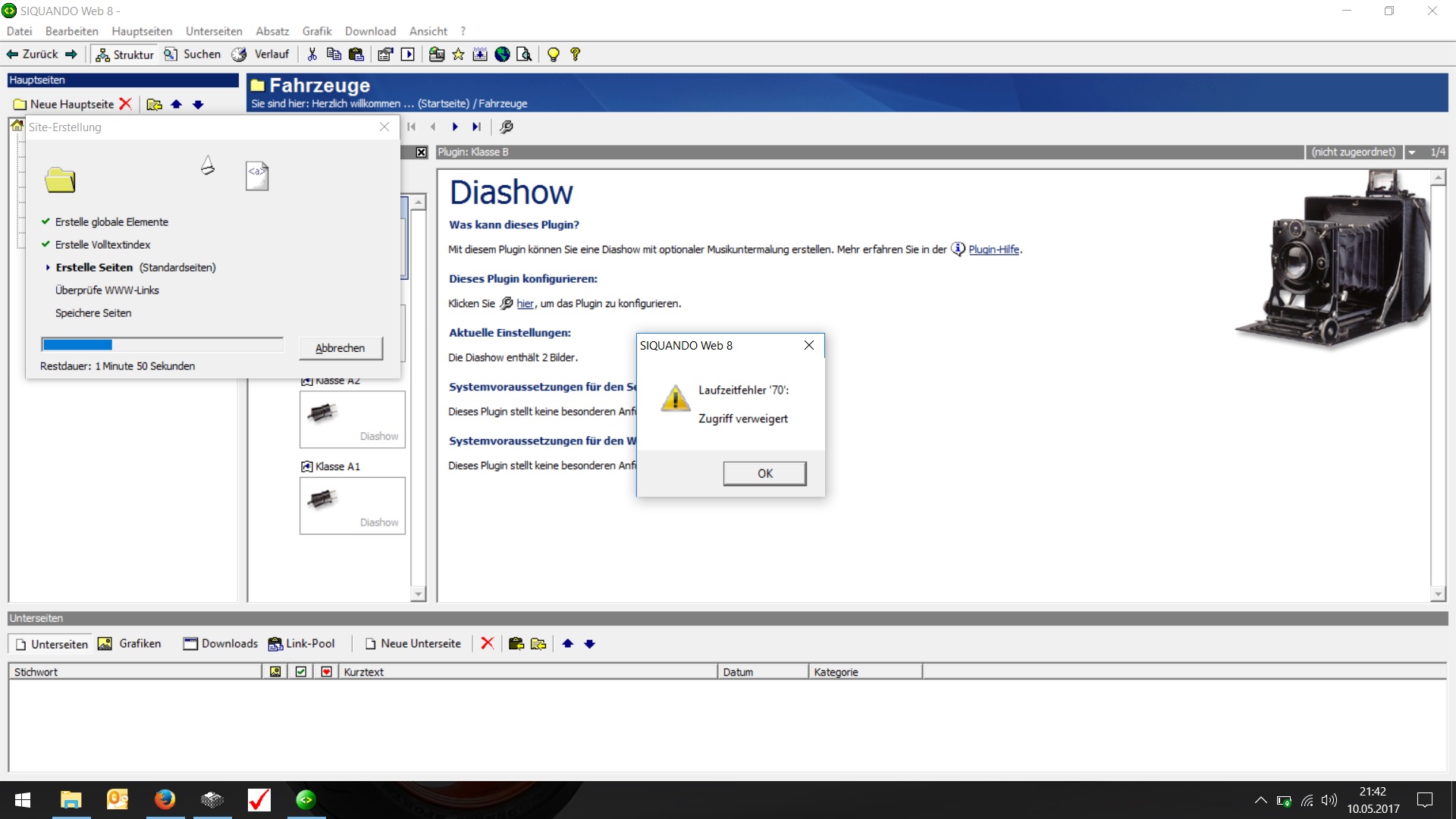Screen dimensions: 1456x819
Task: Open the Unterseiten menu
Action: coord(214,31)
